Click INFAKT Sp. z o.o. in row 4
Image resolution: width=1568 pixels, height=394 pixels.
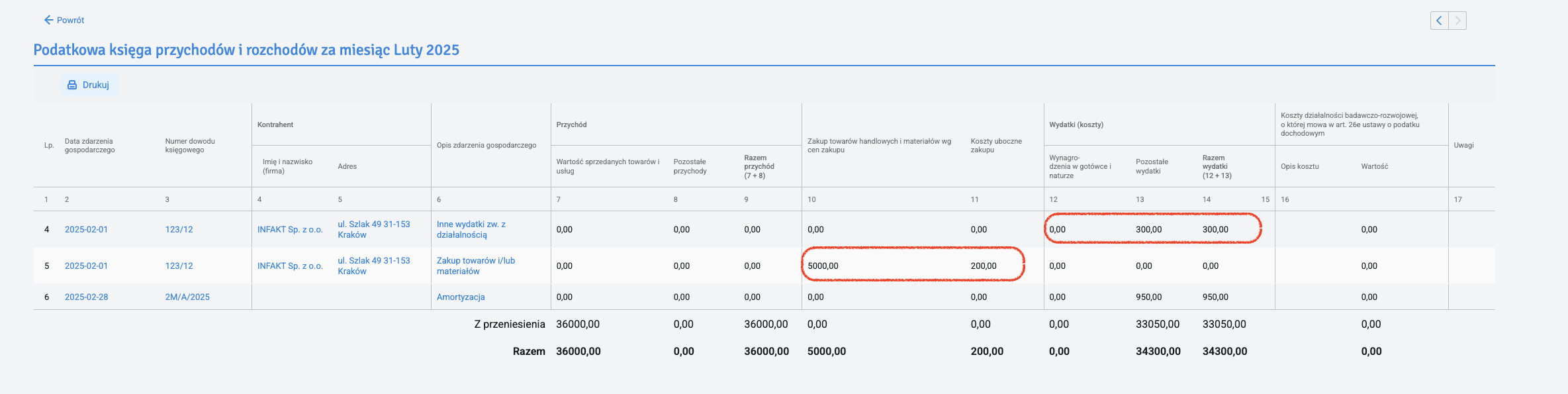coord(290,230)
